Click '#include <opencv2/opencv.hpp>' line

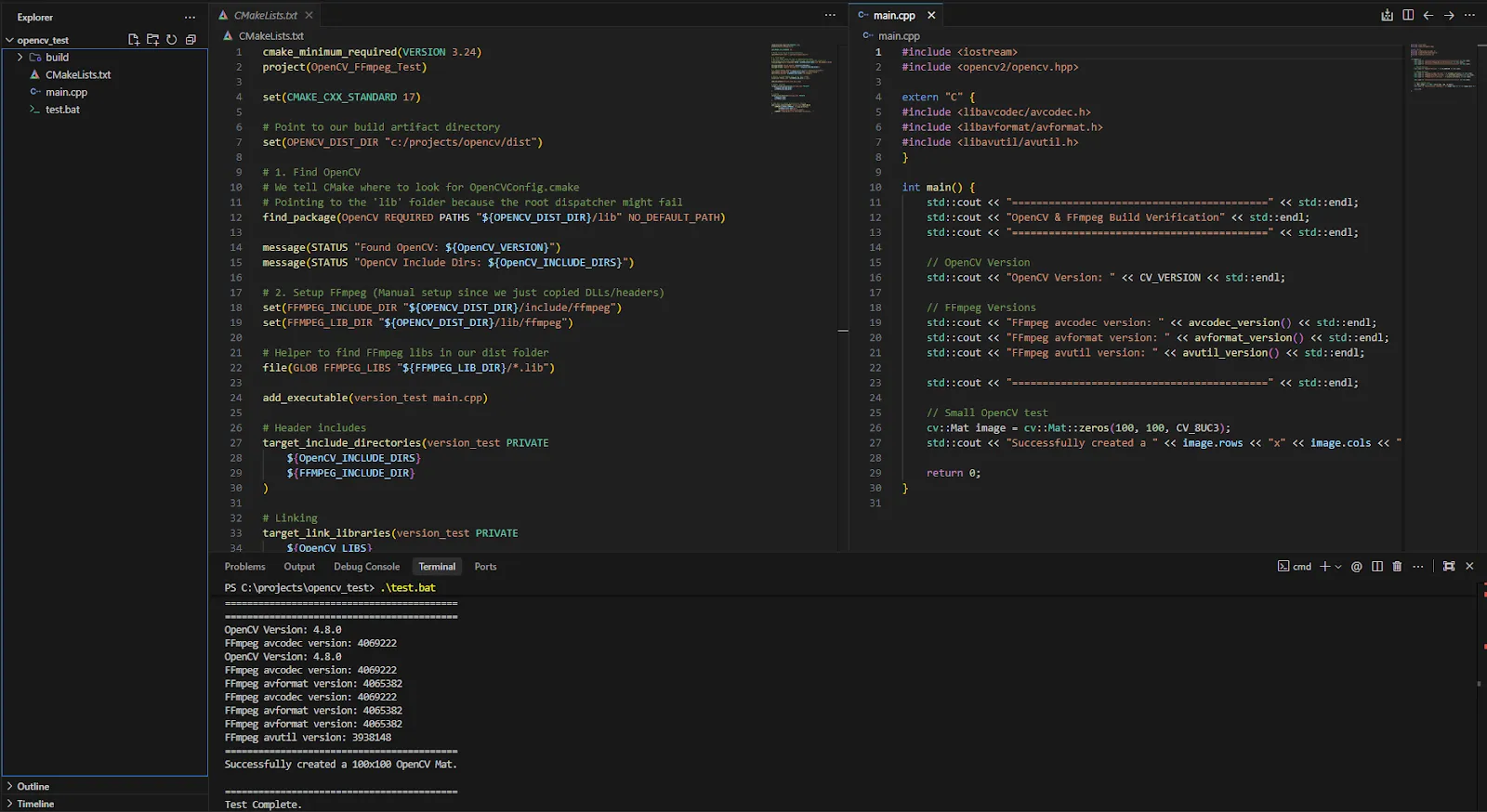click(x=990, y=67)
